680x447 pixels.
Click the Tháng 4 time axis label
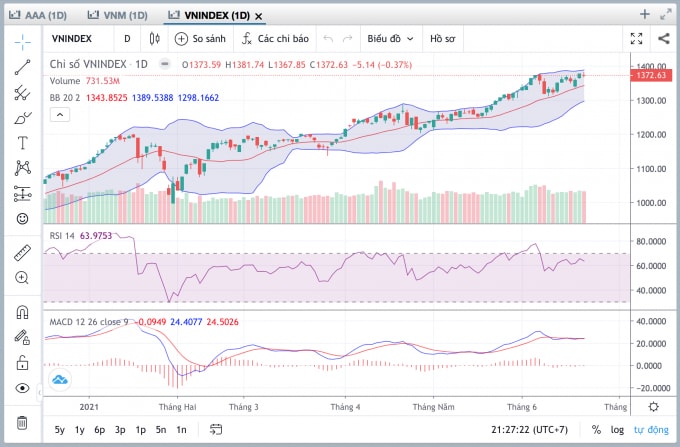coord(345,407)
